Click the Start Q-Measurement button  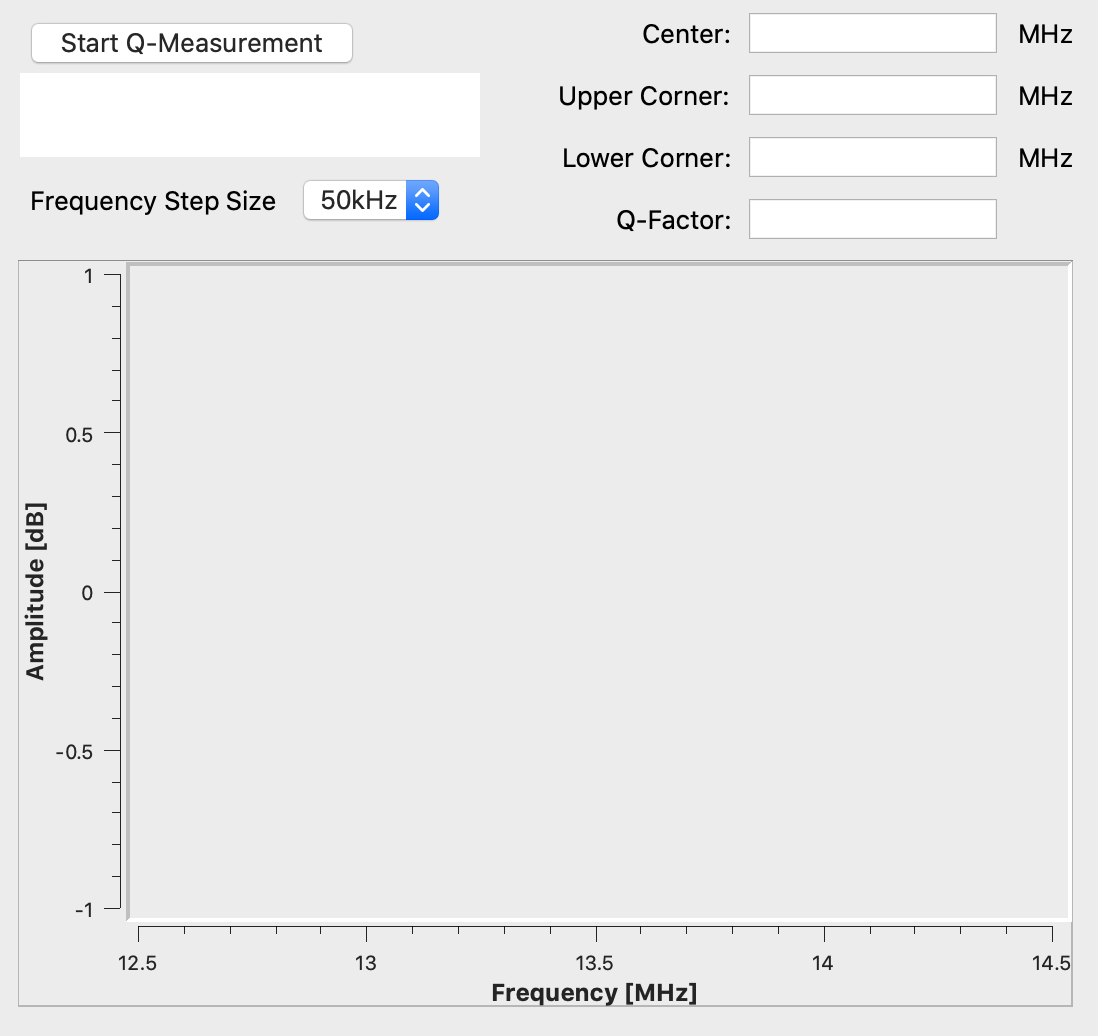191,43
